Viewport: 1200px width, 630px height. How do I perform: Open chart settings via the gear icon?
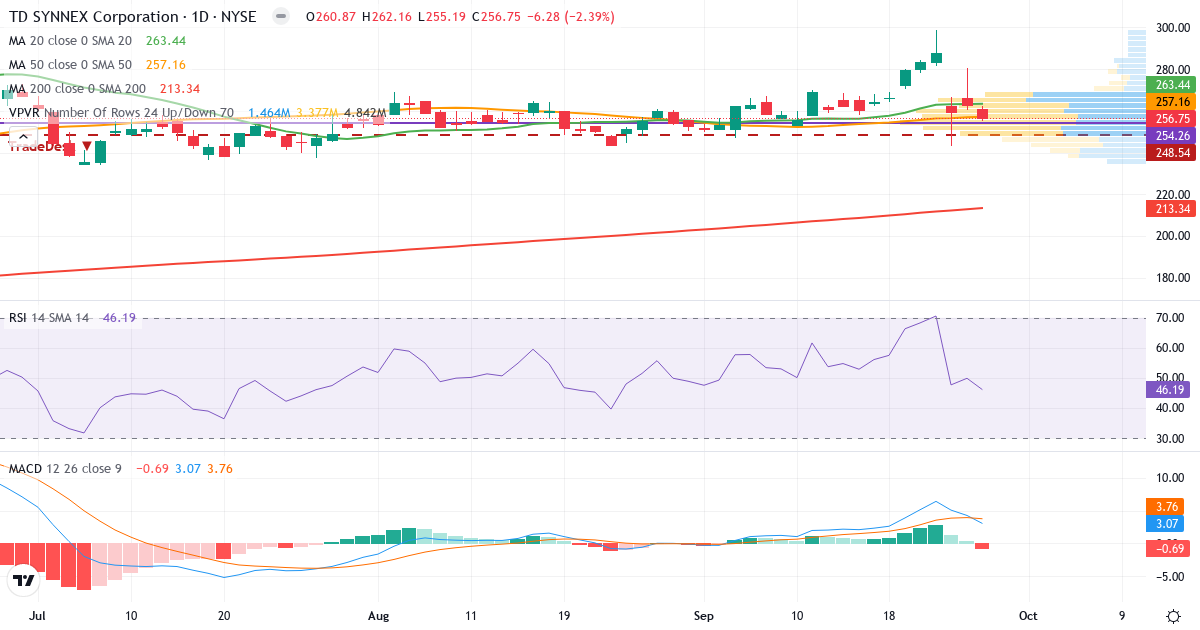coord(1173,616)
